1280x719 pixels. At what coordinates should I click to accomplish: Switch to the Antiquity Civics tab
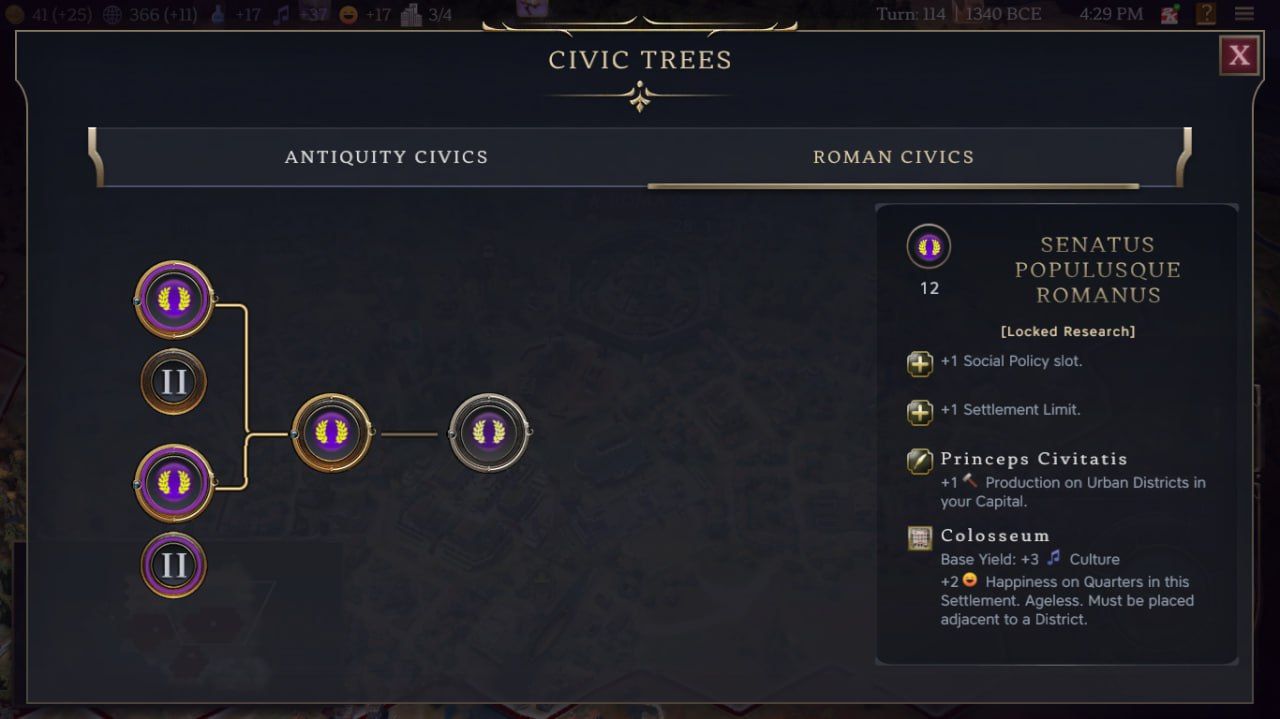tap(386, 157)
